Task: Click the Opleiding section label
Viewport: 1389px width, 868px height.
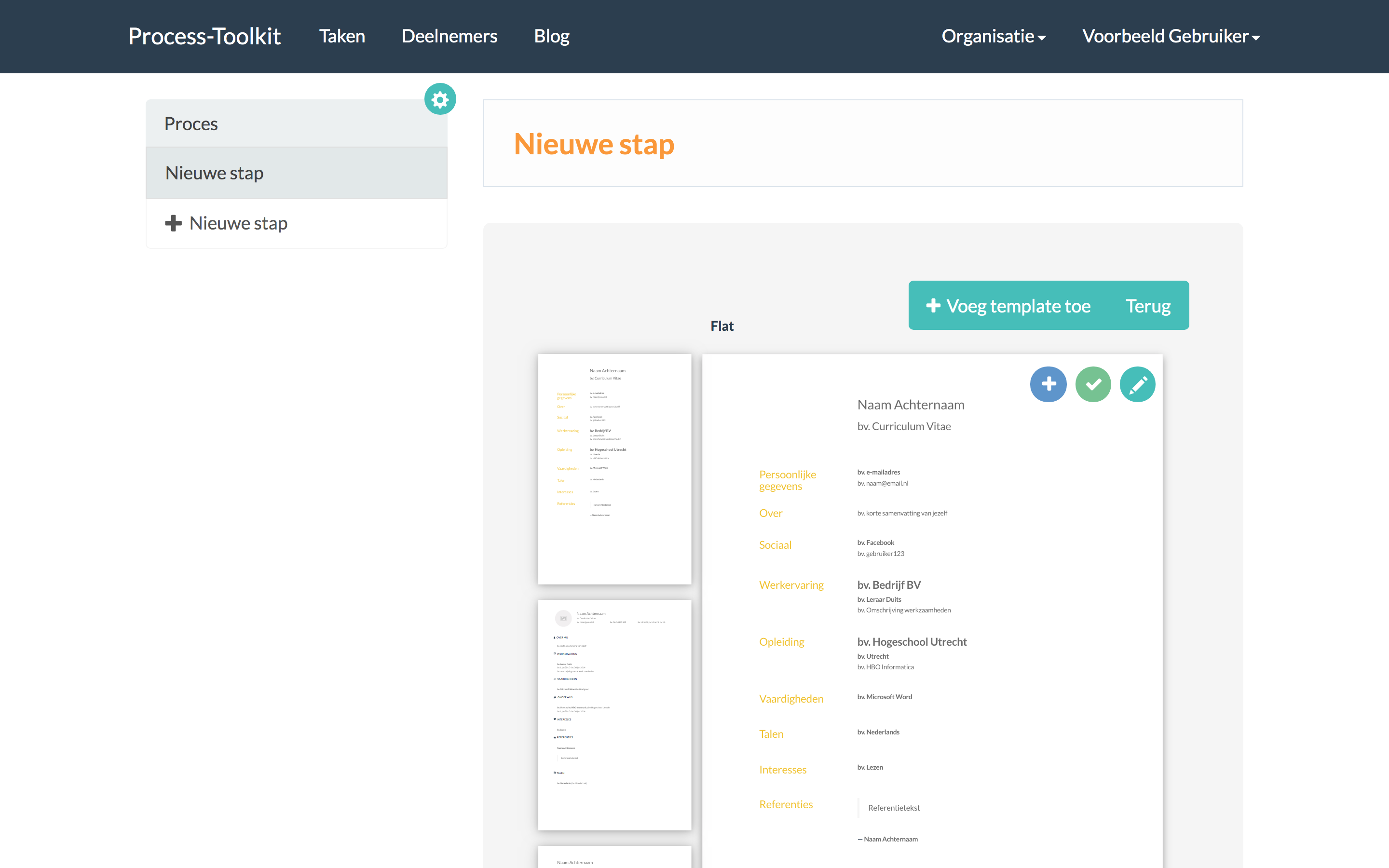Action: [782, 642]
